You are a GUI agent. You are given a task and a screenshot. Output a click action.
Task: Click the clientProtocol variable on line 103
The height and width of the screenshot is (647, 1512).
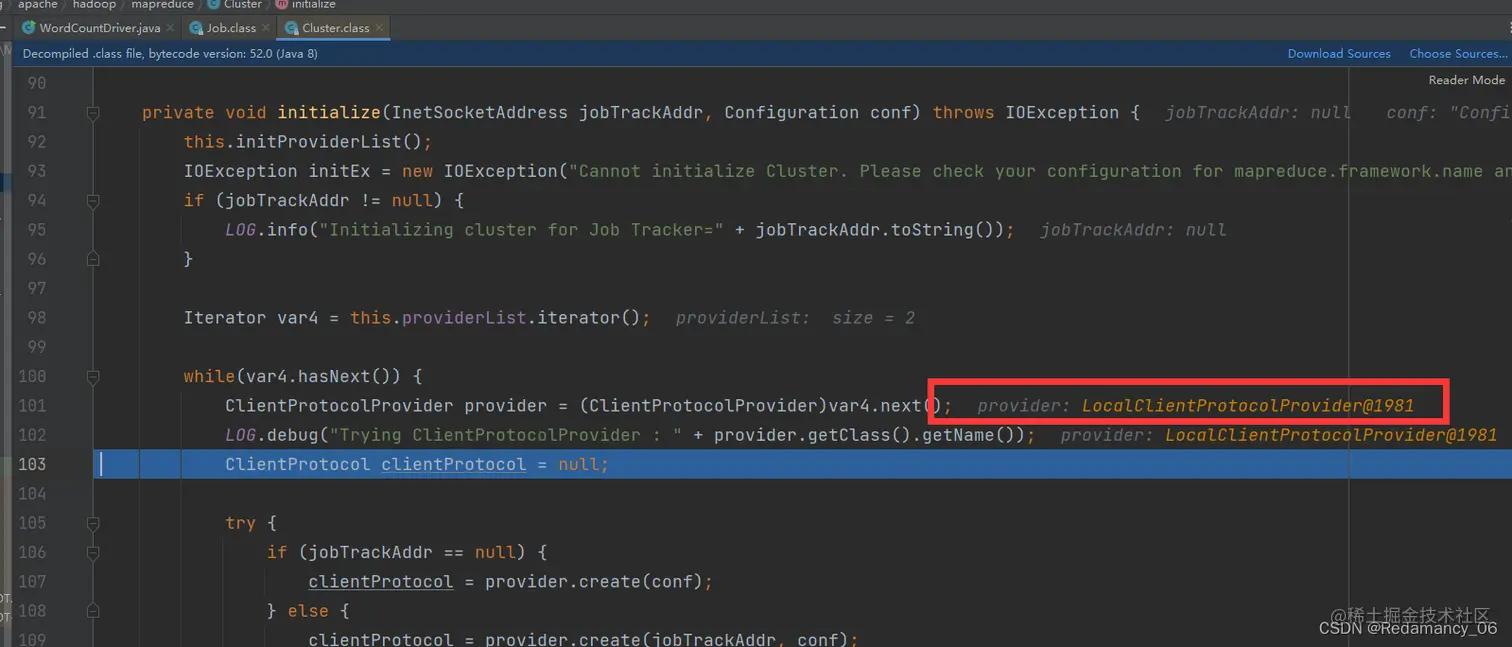coord(453,464)
